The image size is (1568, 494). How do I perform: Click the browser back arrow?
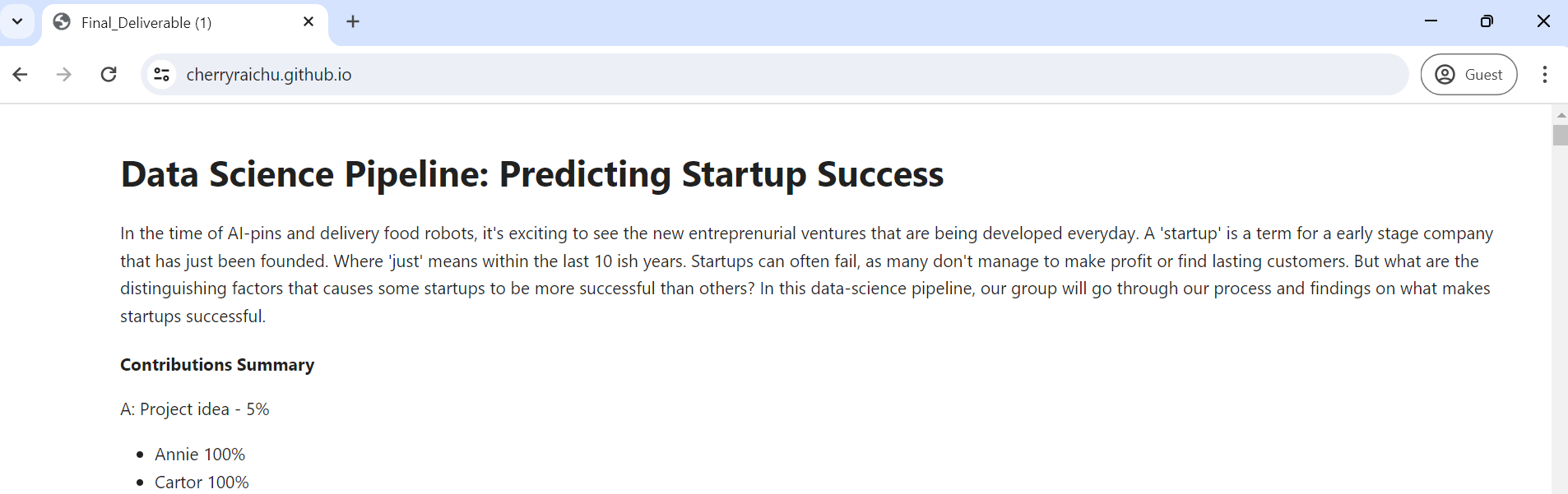pyautogui.click(x=21, y=75)
